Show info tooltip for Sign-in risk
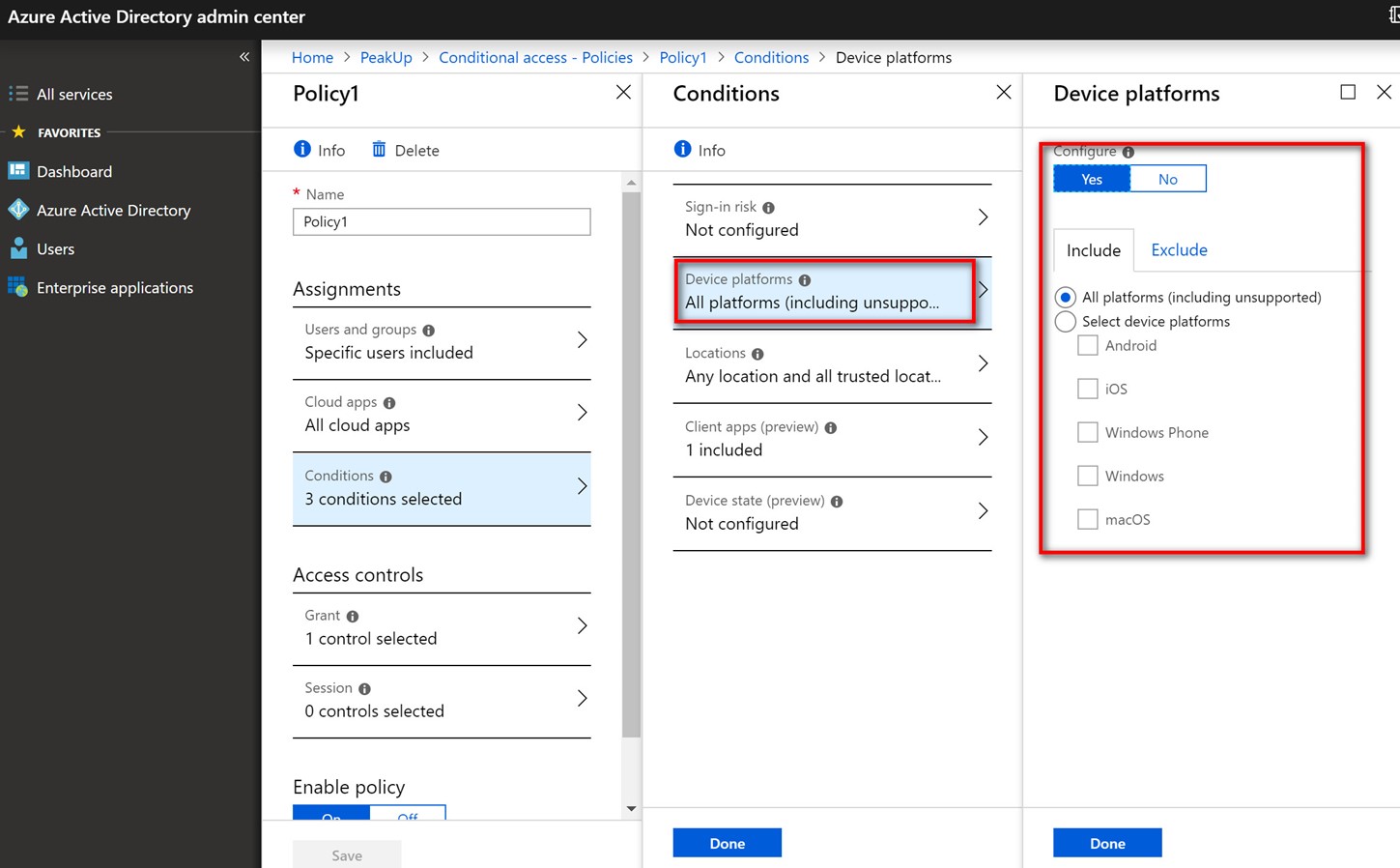 768,208
